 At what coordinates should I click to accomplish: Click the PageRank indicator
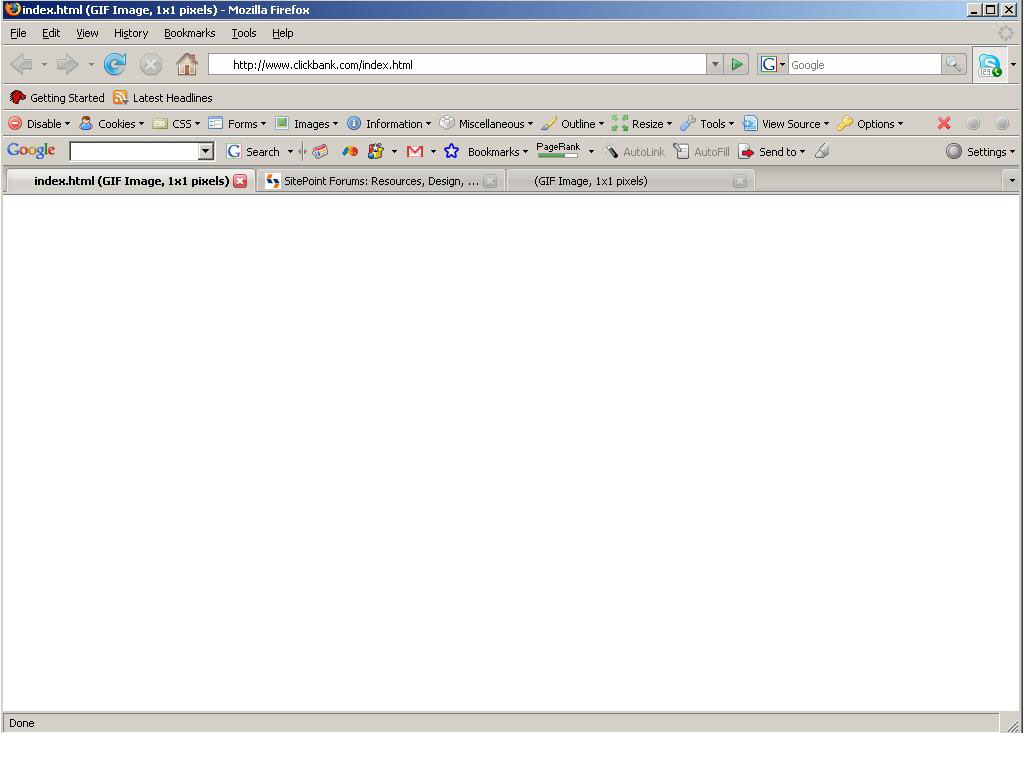coord(558,150)
